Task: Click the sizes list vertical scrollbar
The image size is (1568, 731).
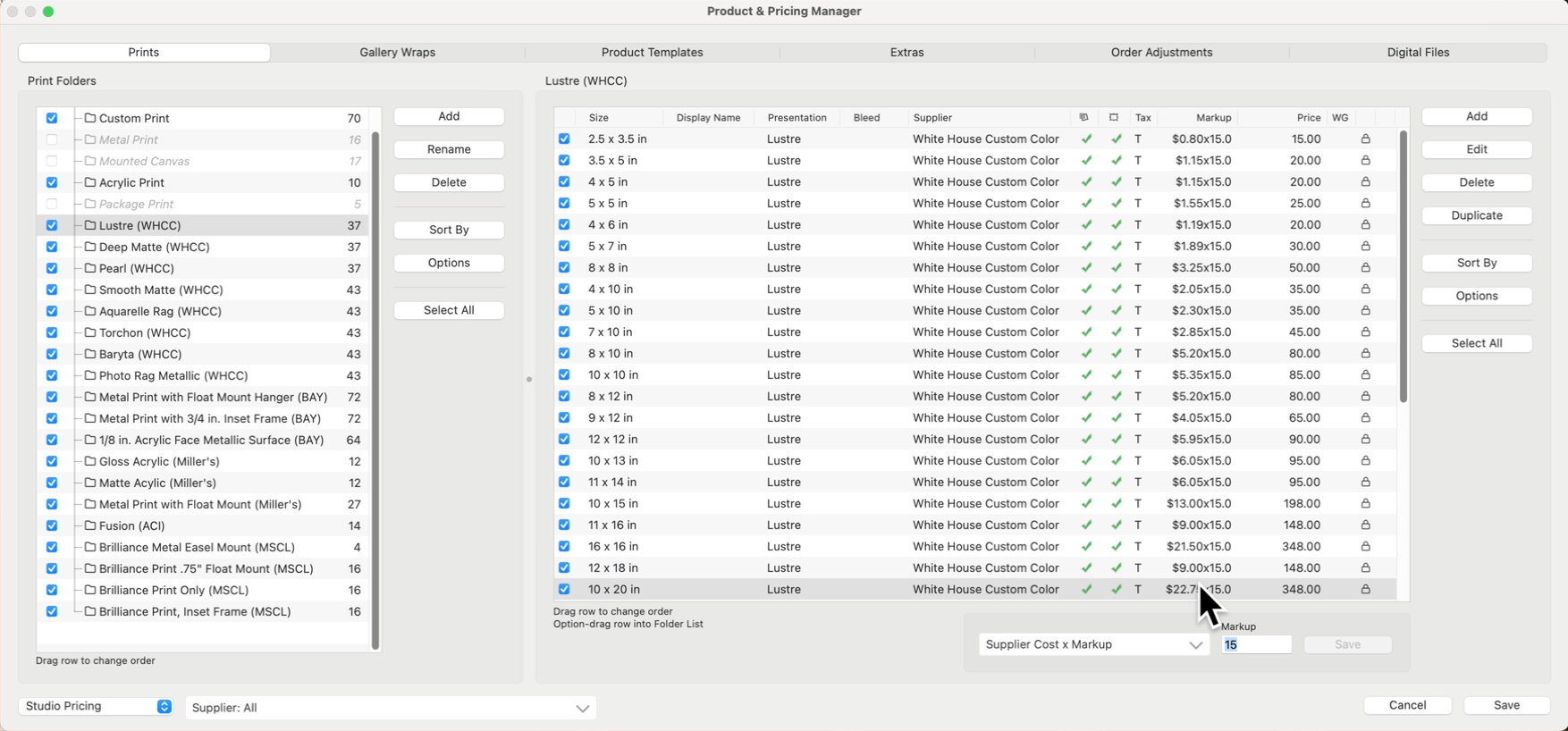Action: [x=1403, y=268]
